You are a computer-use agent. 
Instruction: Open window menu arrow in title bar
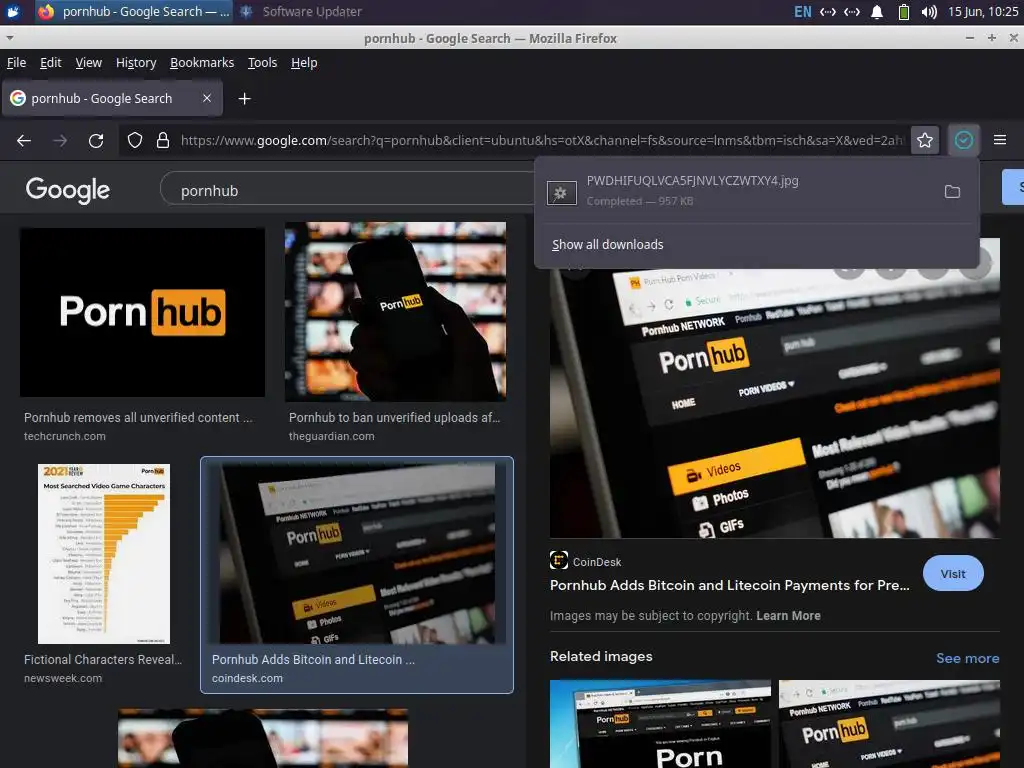click(x=9, y=38)
